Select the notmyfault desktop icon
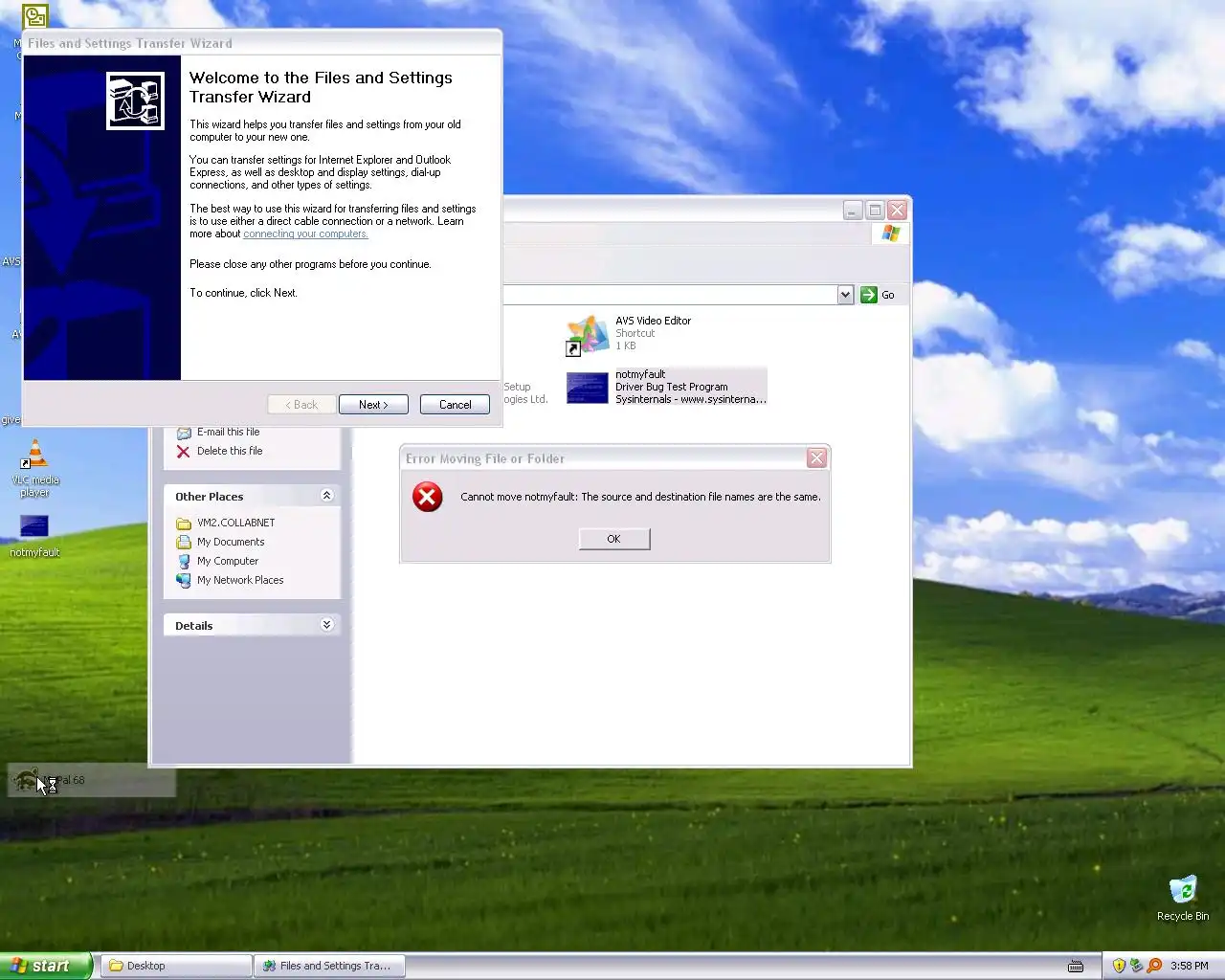Screen dimensions: 1225x980 coord(34,526)
